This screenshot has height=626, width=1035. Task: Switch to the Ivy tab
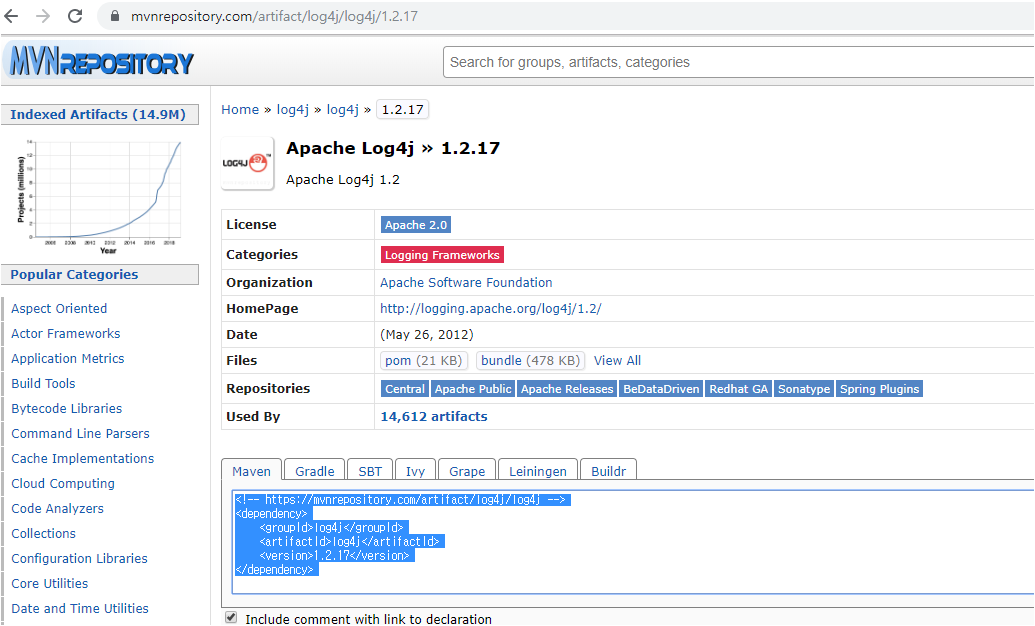click(x=415, y=471)
